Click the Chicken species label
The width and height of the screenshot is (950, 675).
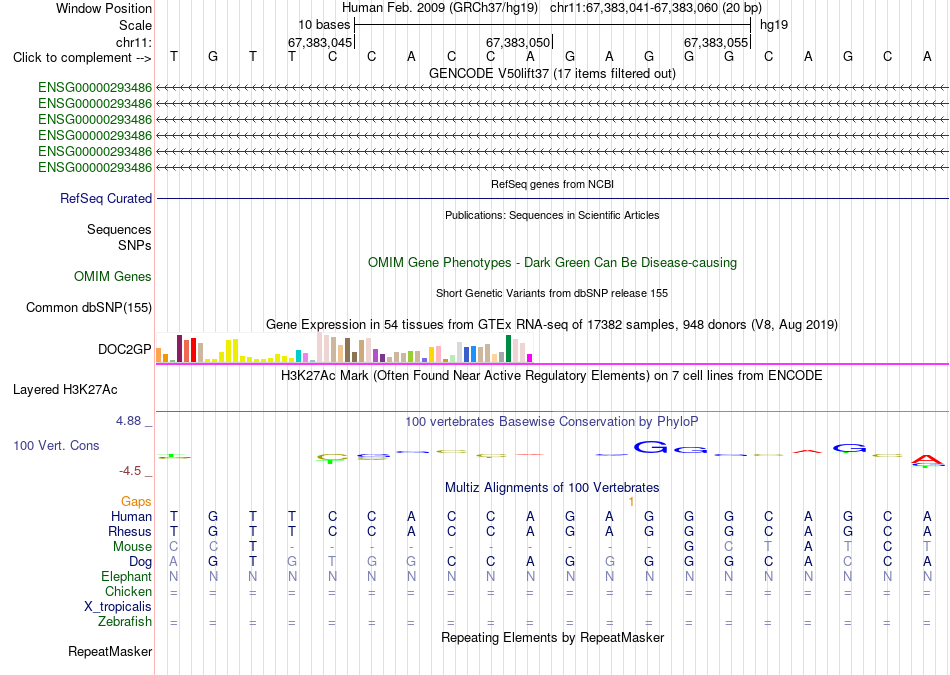128,591
